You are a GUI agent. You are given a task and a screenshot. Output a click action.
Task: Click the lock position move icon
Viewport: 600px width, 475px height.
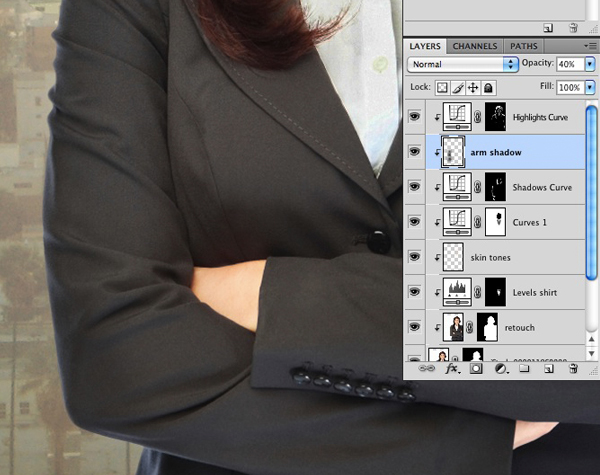[x=474, y=88]
